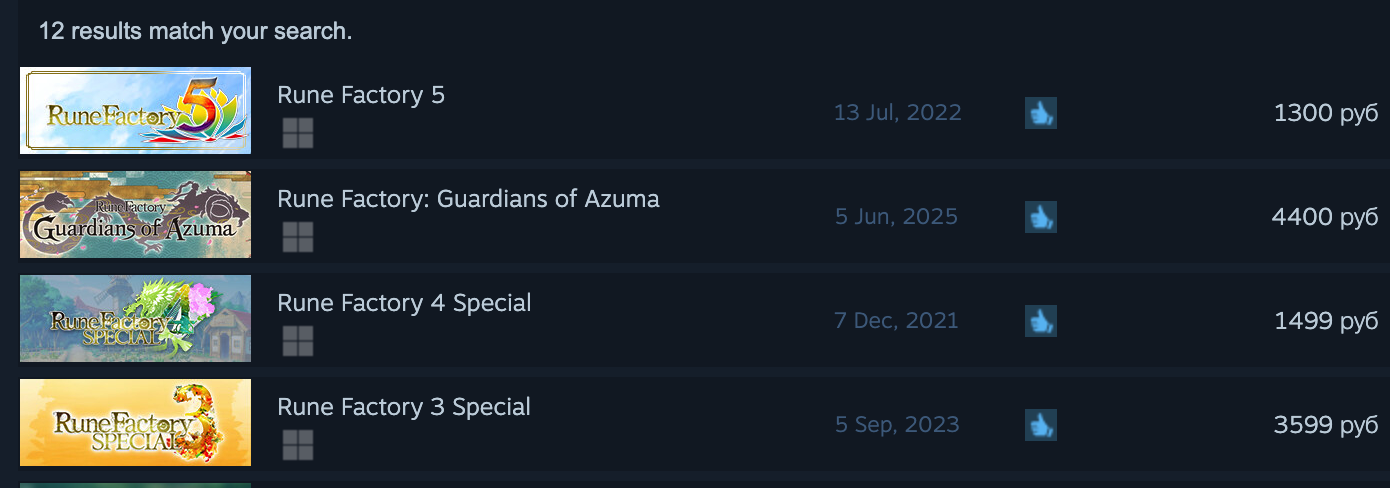
Task: Click thumbs-up review icon for Guardians of Azuma
Action: [1041, 217]
